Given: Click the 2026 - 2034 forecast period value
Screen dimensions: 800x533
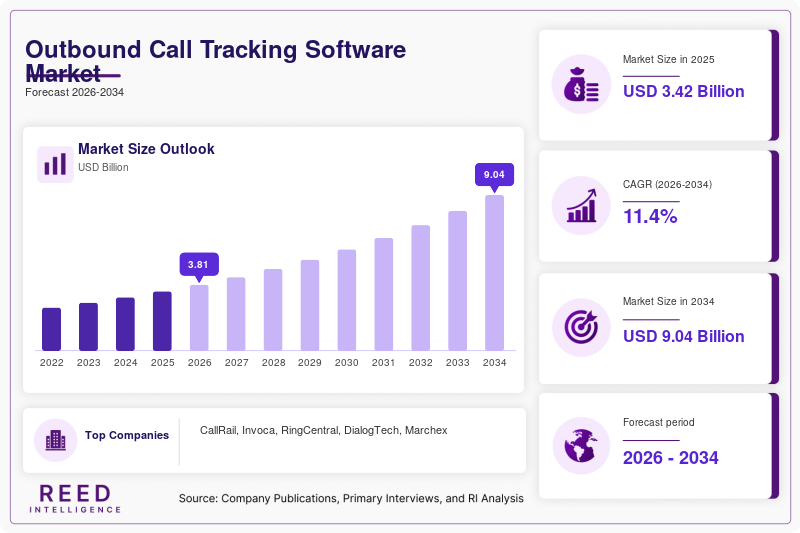Looking at the screenshot, I should pos(671,458).
